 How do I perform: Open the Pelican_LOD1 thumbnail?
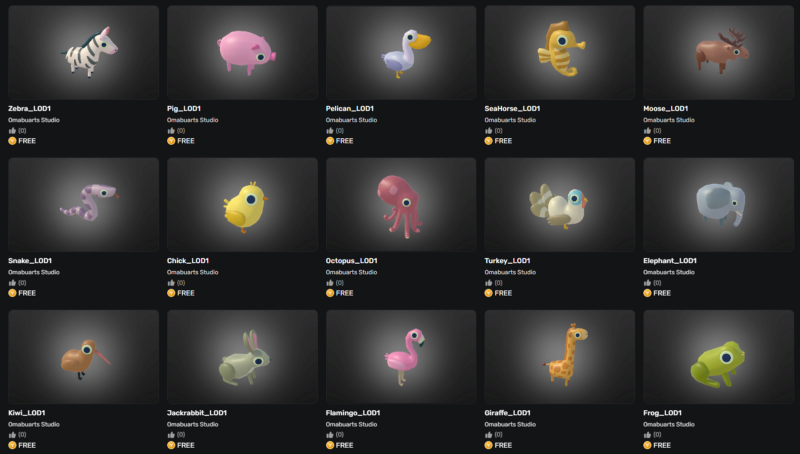pos(401,53)
